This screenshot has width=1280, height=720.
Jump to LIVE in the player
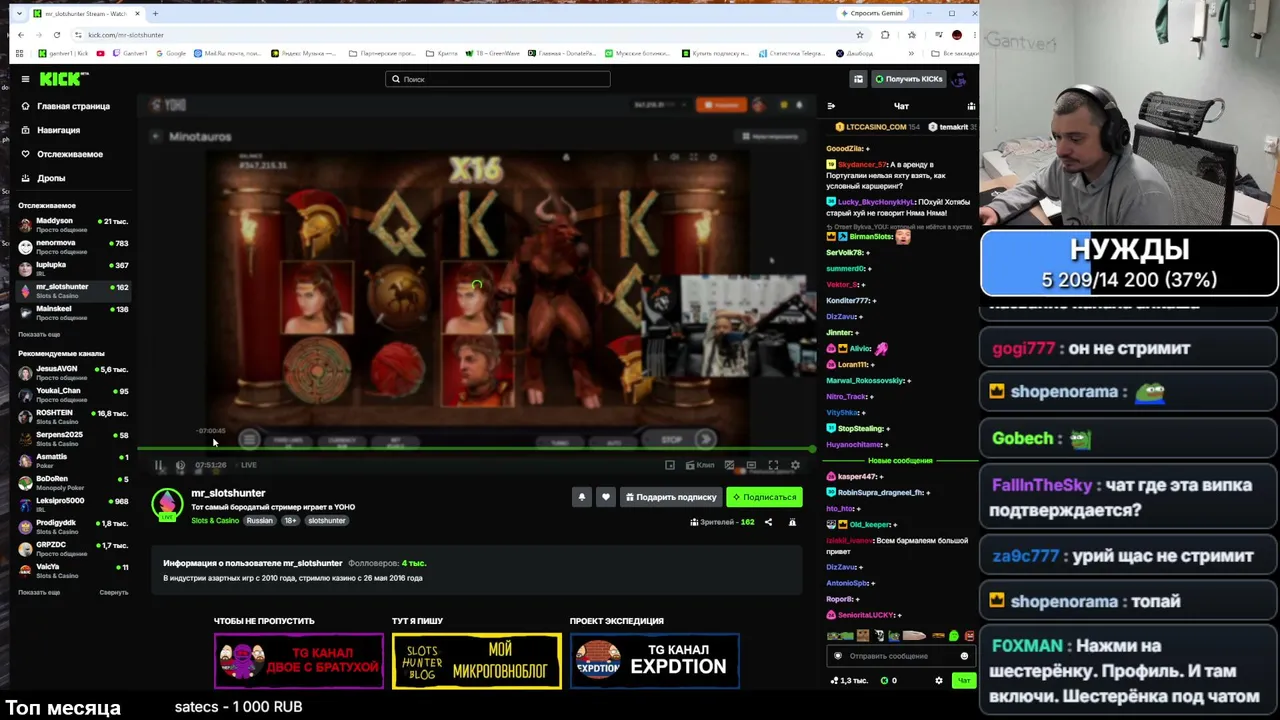248,465
